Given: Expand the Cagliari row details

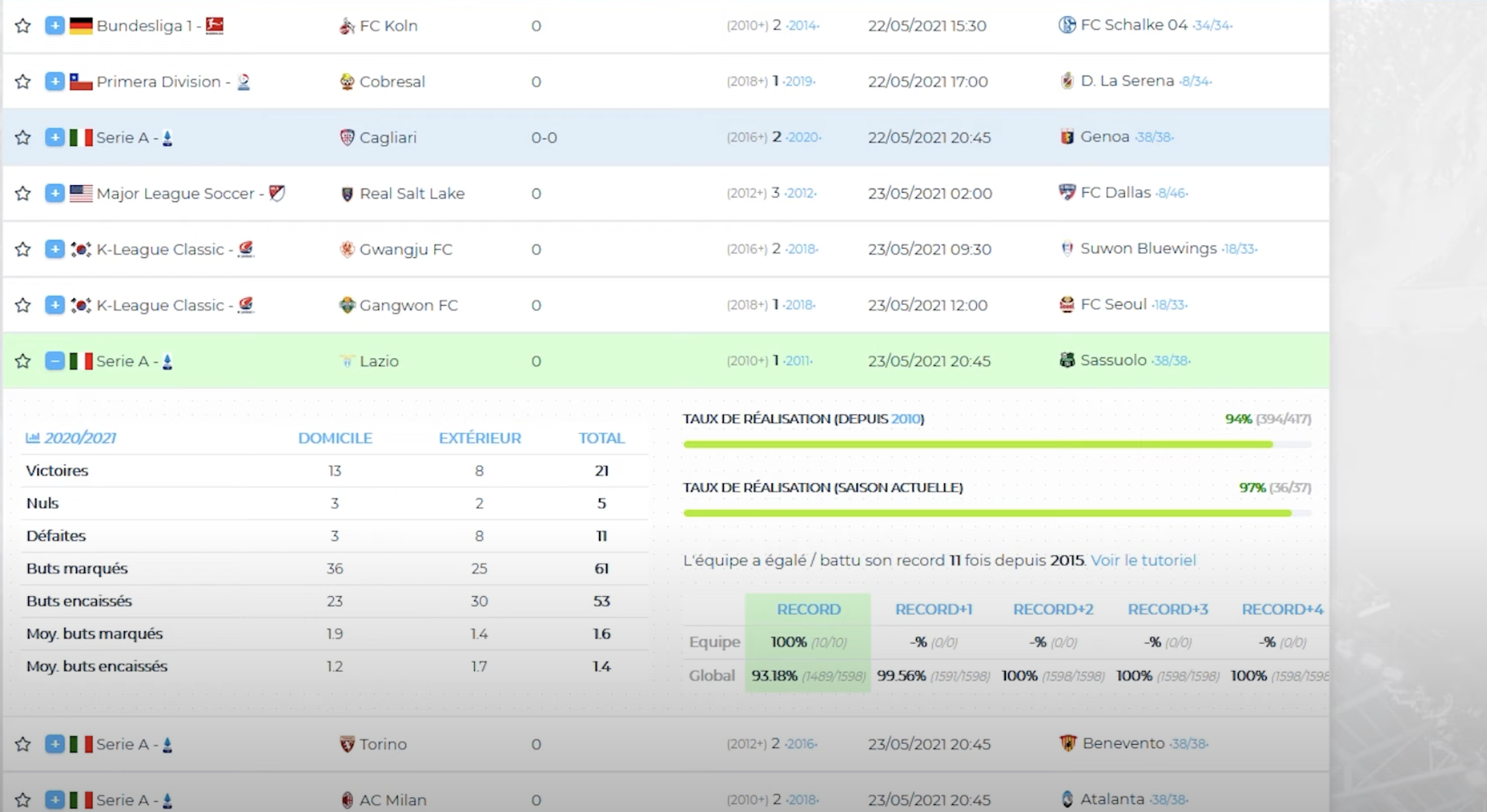Looking at the screenshot, I should (55, 137).
